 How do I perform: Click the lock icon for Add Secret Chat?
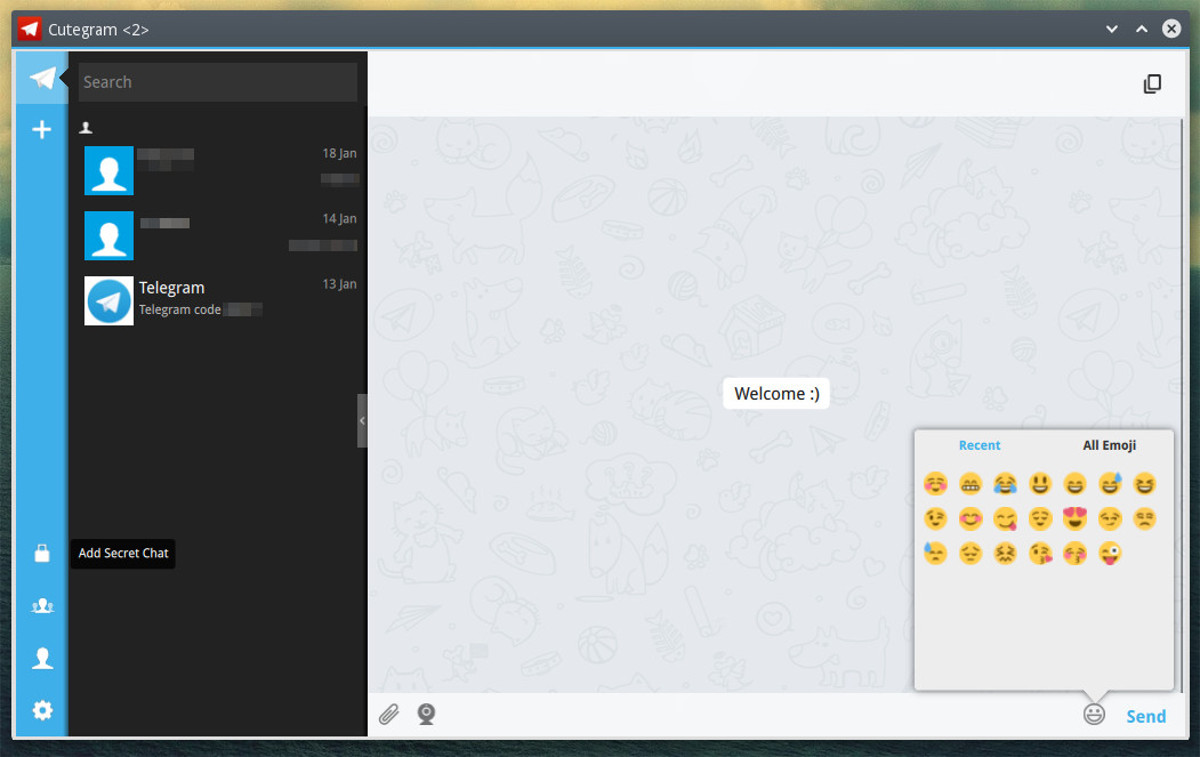(42, 553)
